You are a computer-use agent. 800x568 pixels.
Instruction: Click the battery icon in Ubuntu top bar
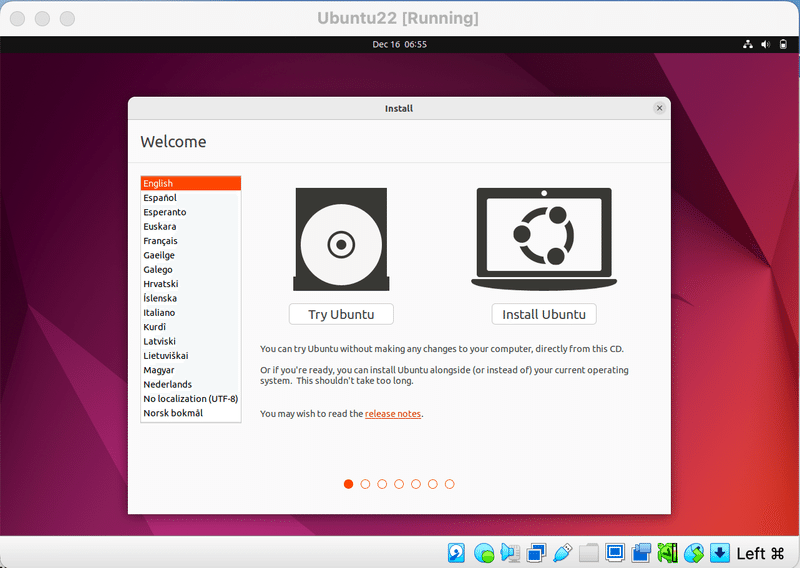tap(783, 44)
